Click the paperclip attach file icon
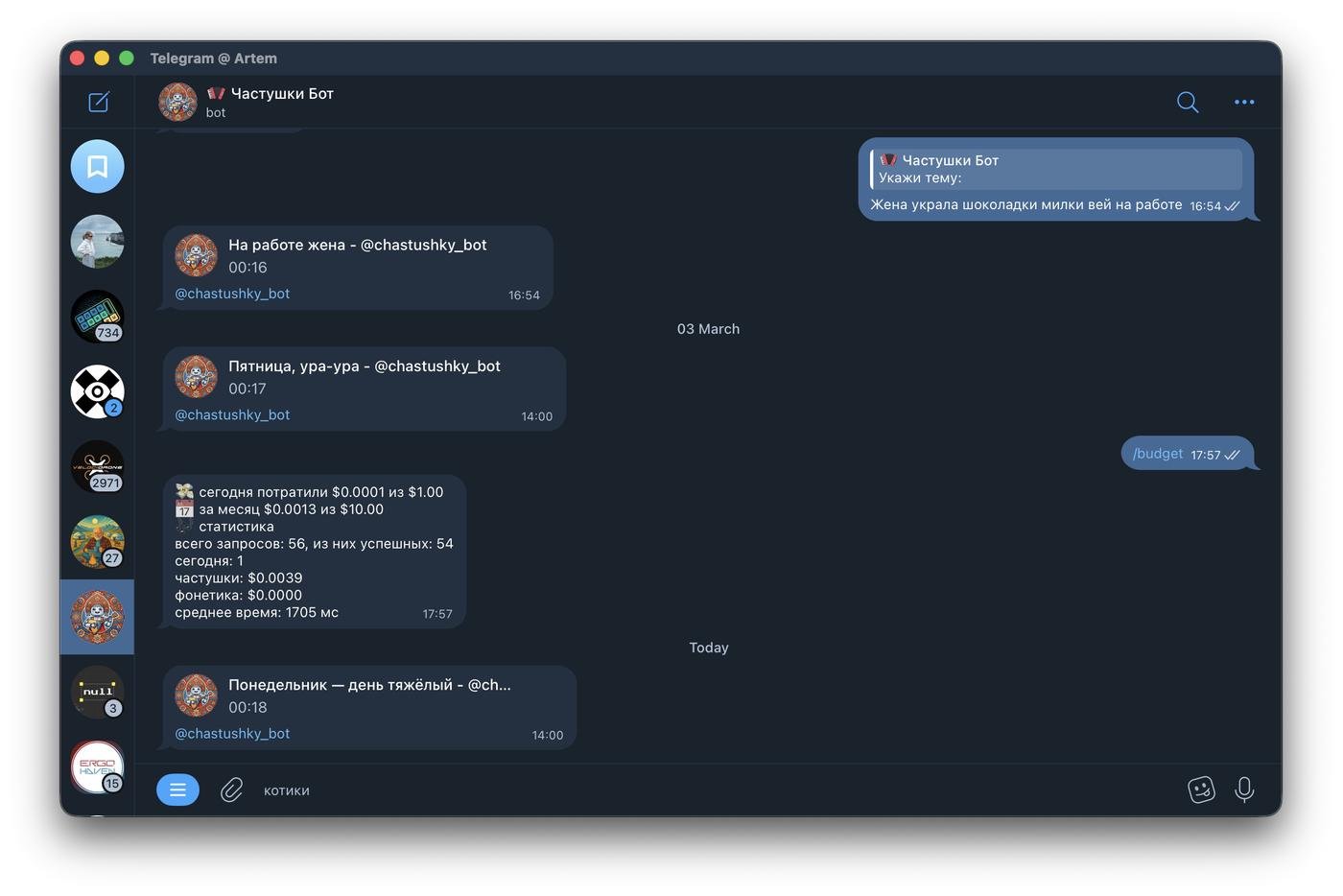This screenshot has width=1343, height=896. coord(231,790)
